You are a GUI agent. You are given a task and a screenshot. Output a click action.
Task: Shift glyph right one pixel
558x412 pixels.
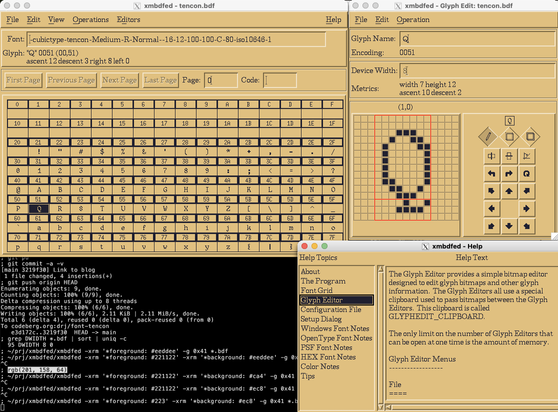[x=526, y=208]
